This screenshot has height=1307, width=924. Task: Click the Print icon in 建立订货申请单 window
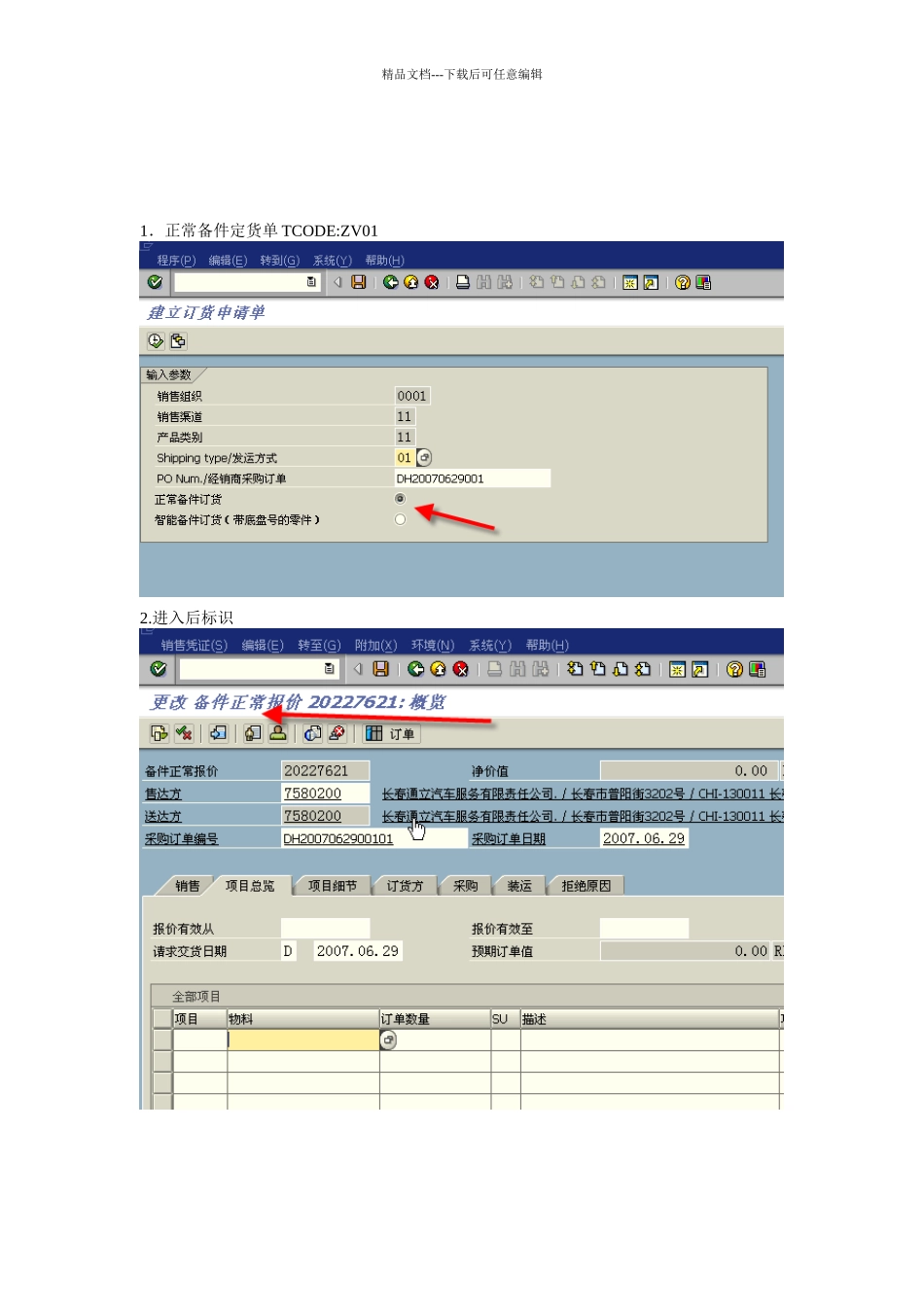[463, 282]
